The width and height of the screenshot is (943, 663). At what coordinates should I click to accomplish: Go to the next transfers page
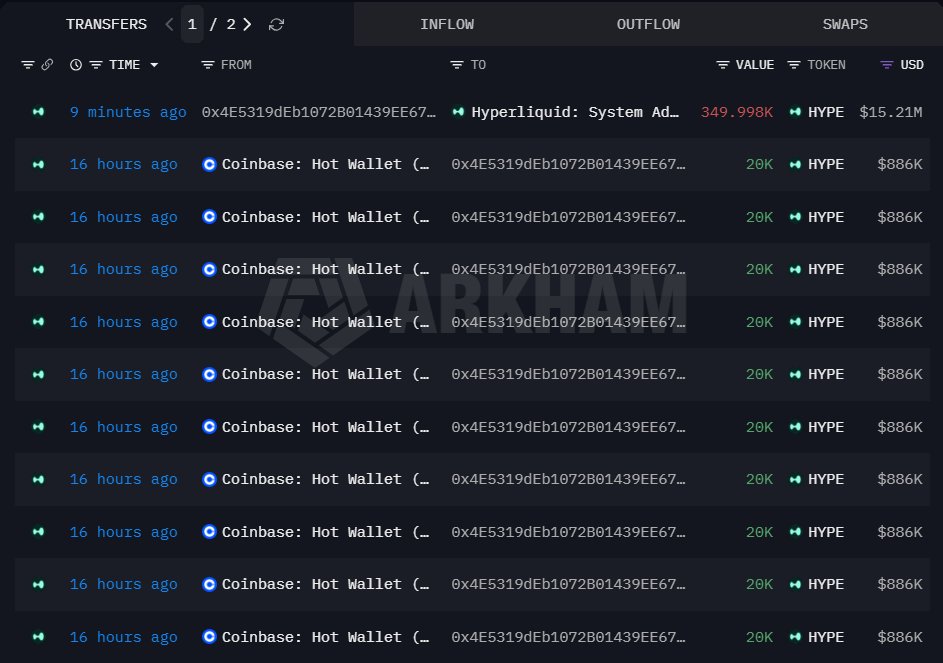tap(247, 24)
